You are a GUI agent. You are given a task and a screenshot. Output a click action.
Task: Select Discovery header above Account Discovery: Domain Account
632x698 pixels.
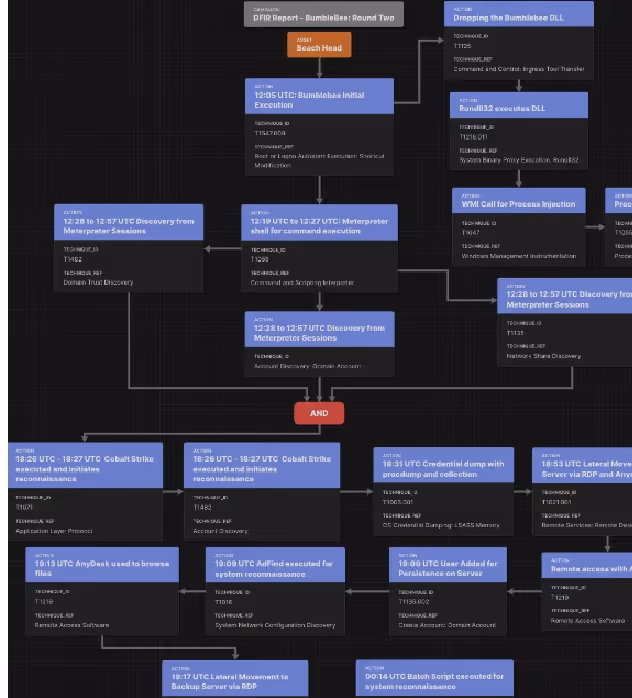319,329
